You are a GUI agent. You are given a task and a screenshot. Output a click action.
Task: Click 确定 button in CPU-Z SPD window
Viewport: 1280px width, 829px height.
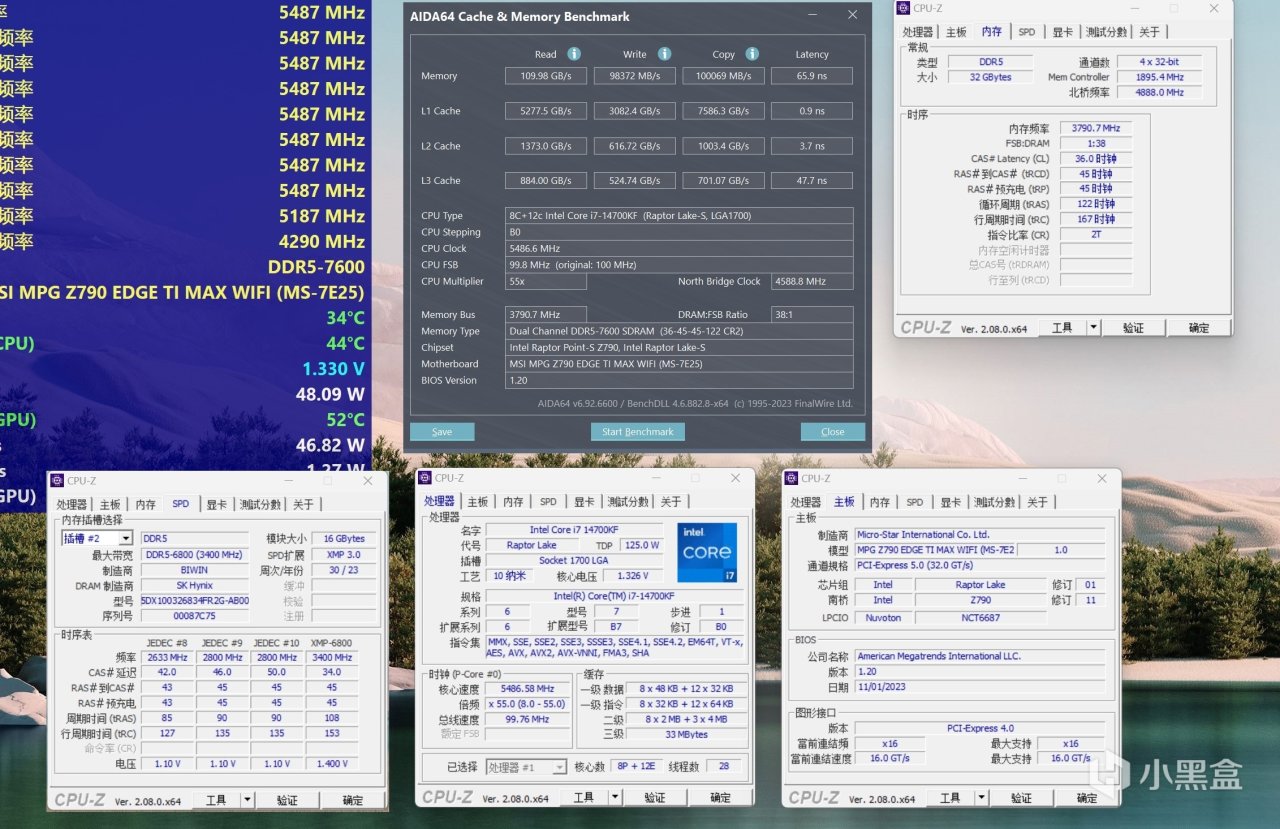[x=353, y=800]
